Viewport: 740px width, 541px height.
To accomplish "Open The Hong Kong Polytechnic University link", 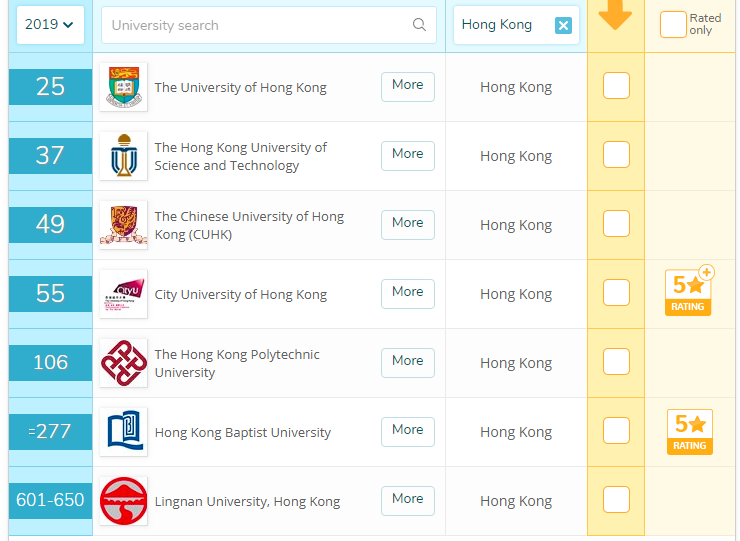I will (237, 363).
